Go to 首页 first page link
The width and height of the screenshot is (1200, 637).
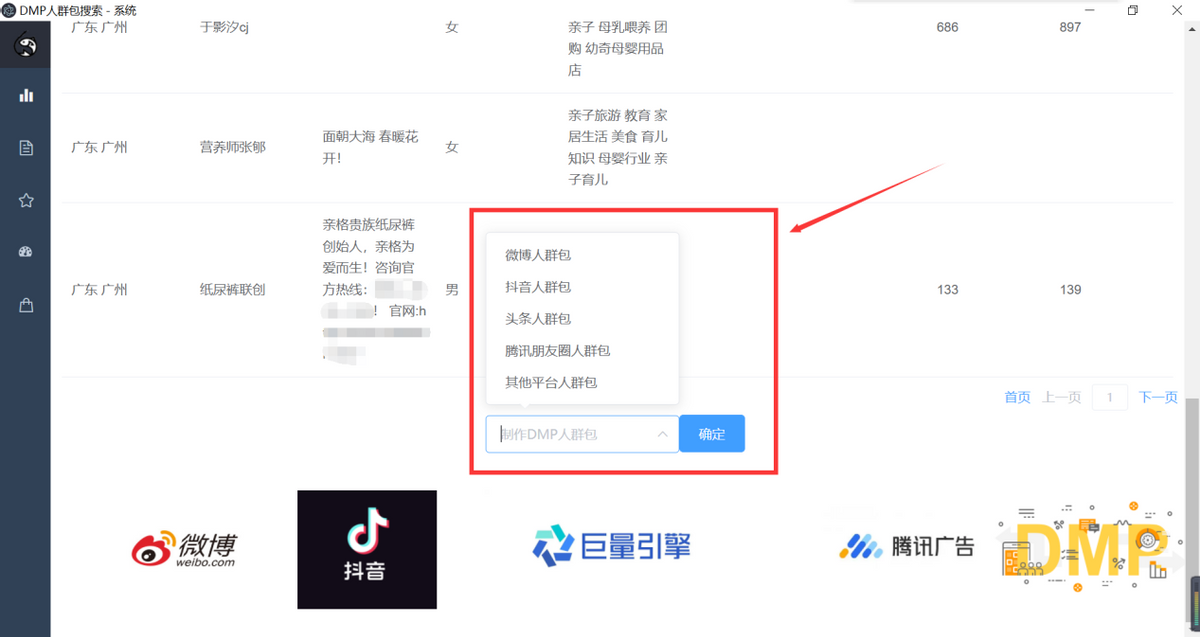(1017, 397)
